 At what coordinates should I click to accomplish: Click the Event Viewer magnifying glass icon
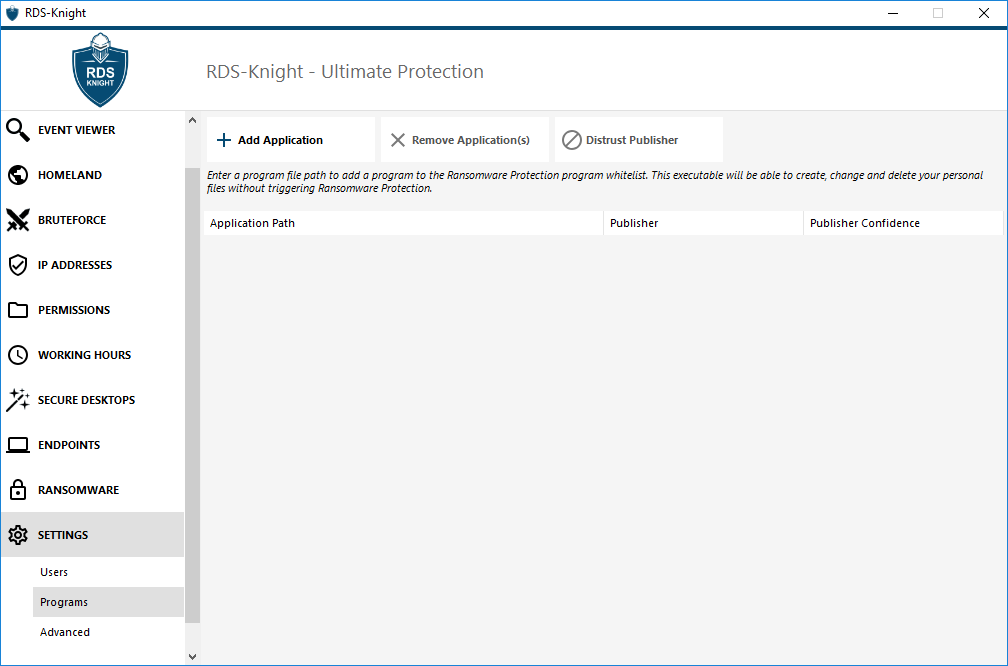[x=17, y=130]
